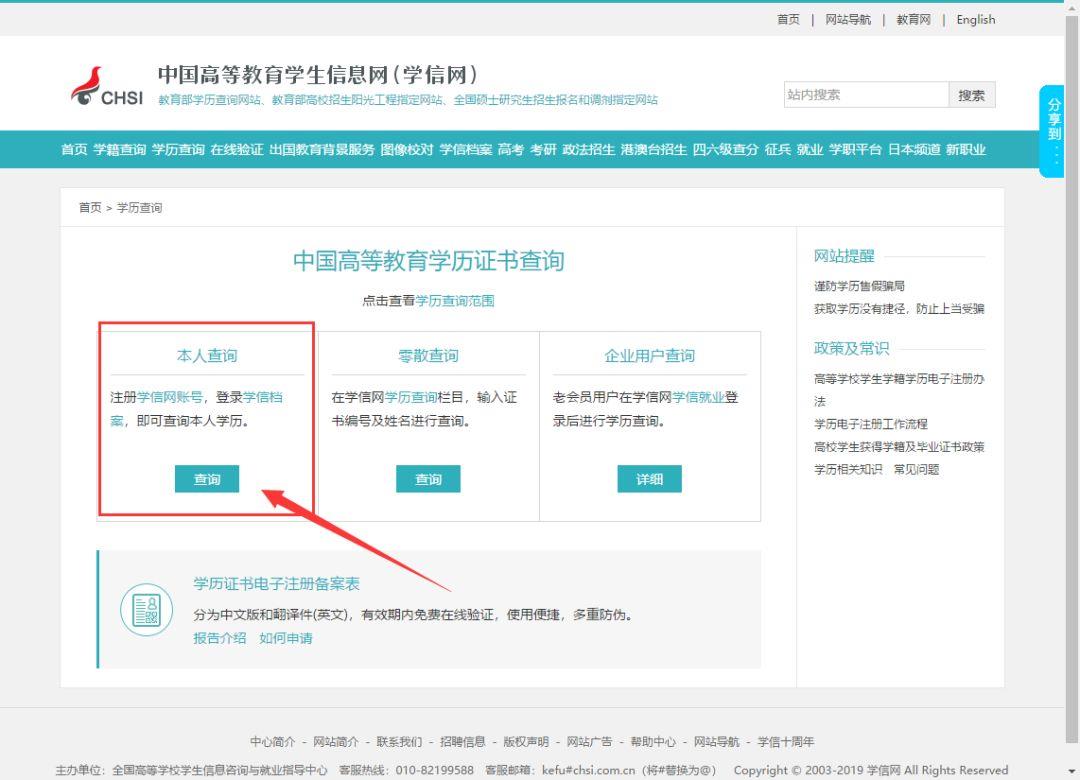The height and width of the screenshot is (780, 1080).
Task: Click the 中国高等教育学历证书查询 page heading
Action: pyautogui.click(x=428, y=260)
